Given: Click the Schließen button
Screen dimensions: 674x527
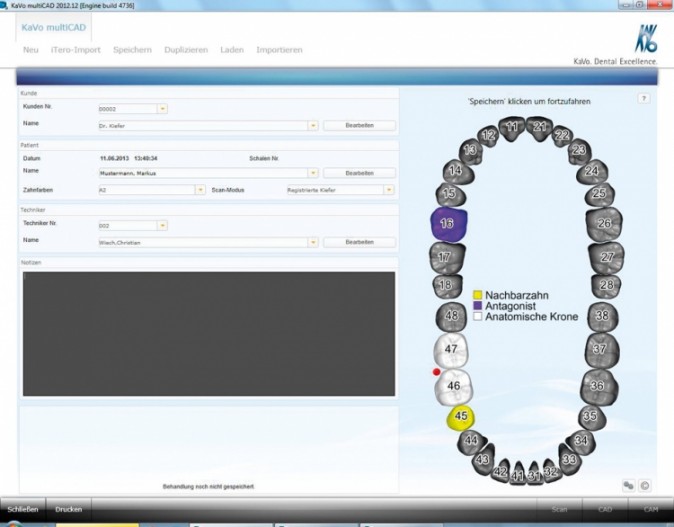Looking at the screenshot, I should [x=23, y=509].
